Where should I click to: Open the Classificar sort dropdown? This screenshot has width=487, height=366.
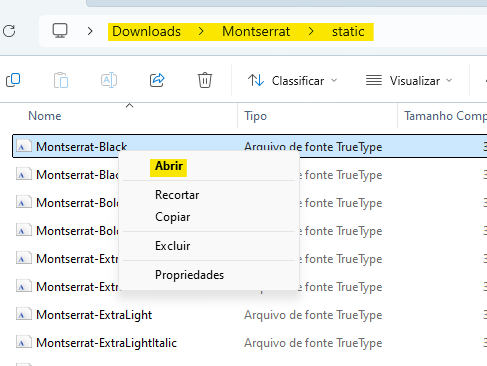[x=293, y=81]
